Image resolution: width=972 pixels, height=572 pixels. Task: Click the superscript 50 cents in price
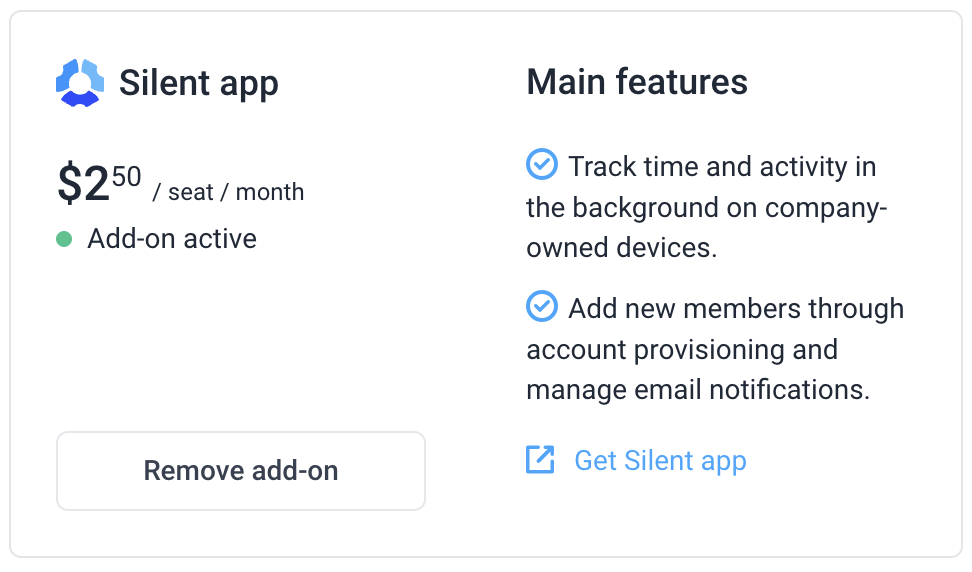(x=126, y=177)
